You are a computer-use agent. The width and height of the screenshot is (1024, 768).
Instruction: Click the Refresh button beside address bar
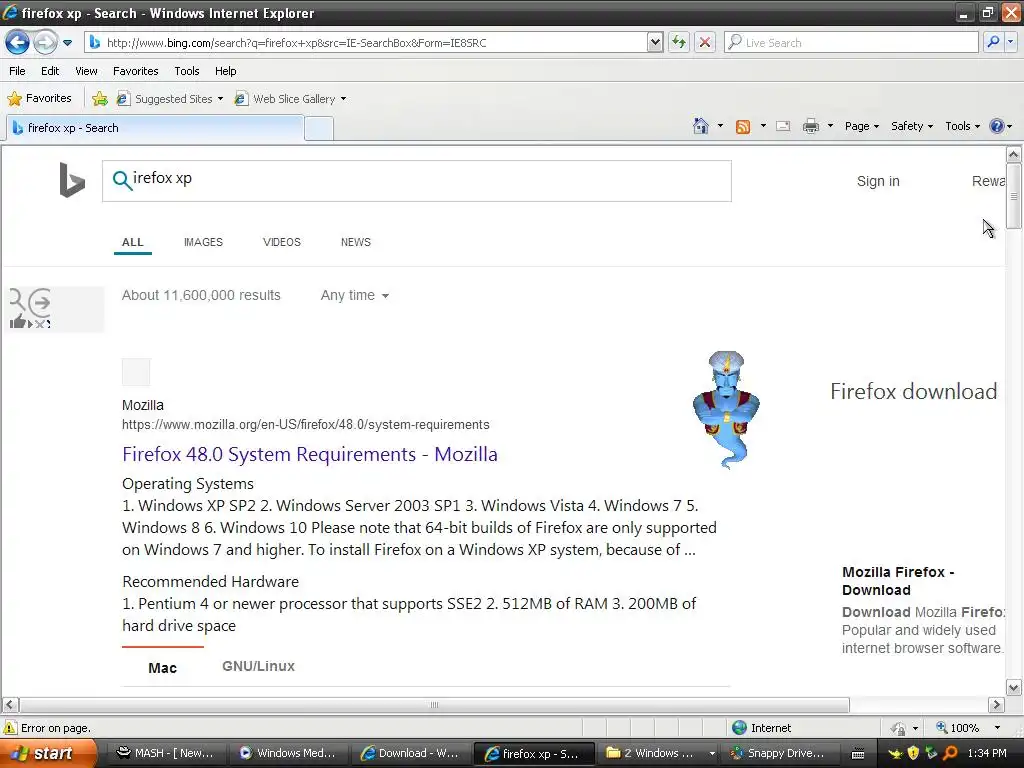click(679, 42)
